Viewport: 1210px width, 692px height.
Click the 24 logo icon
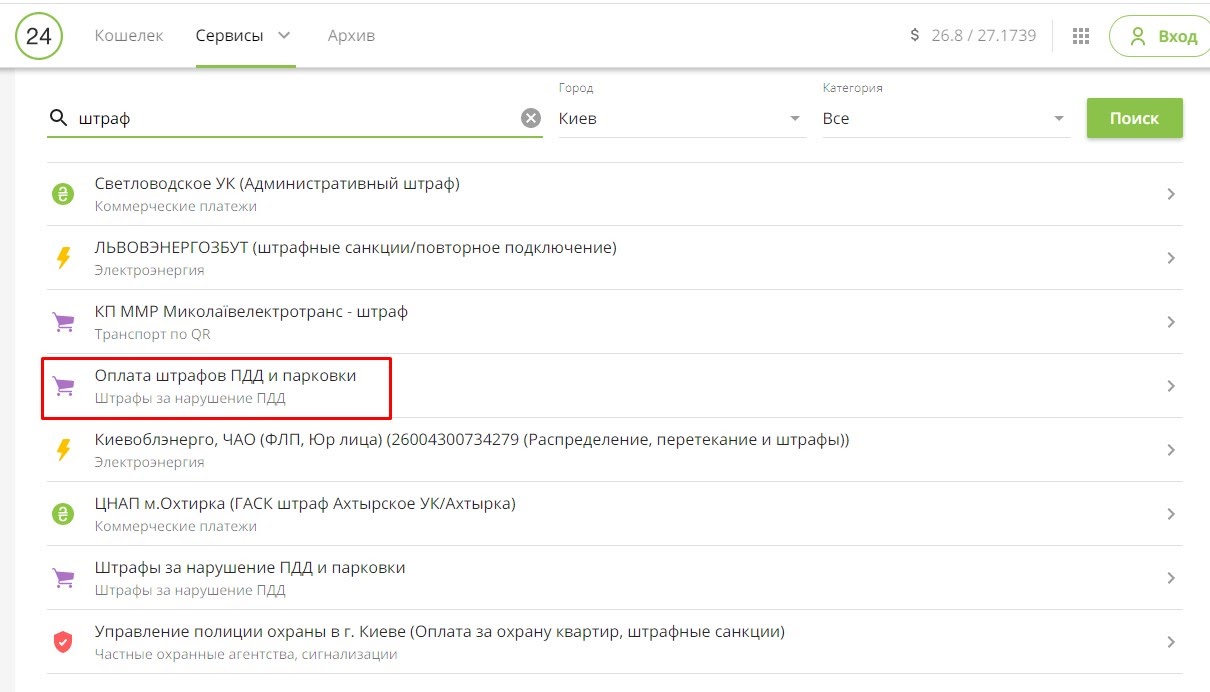39,36
